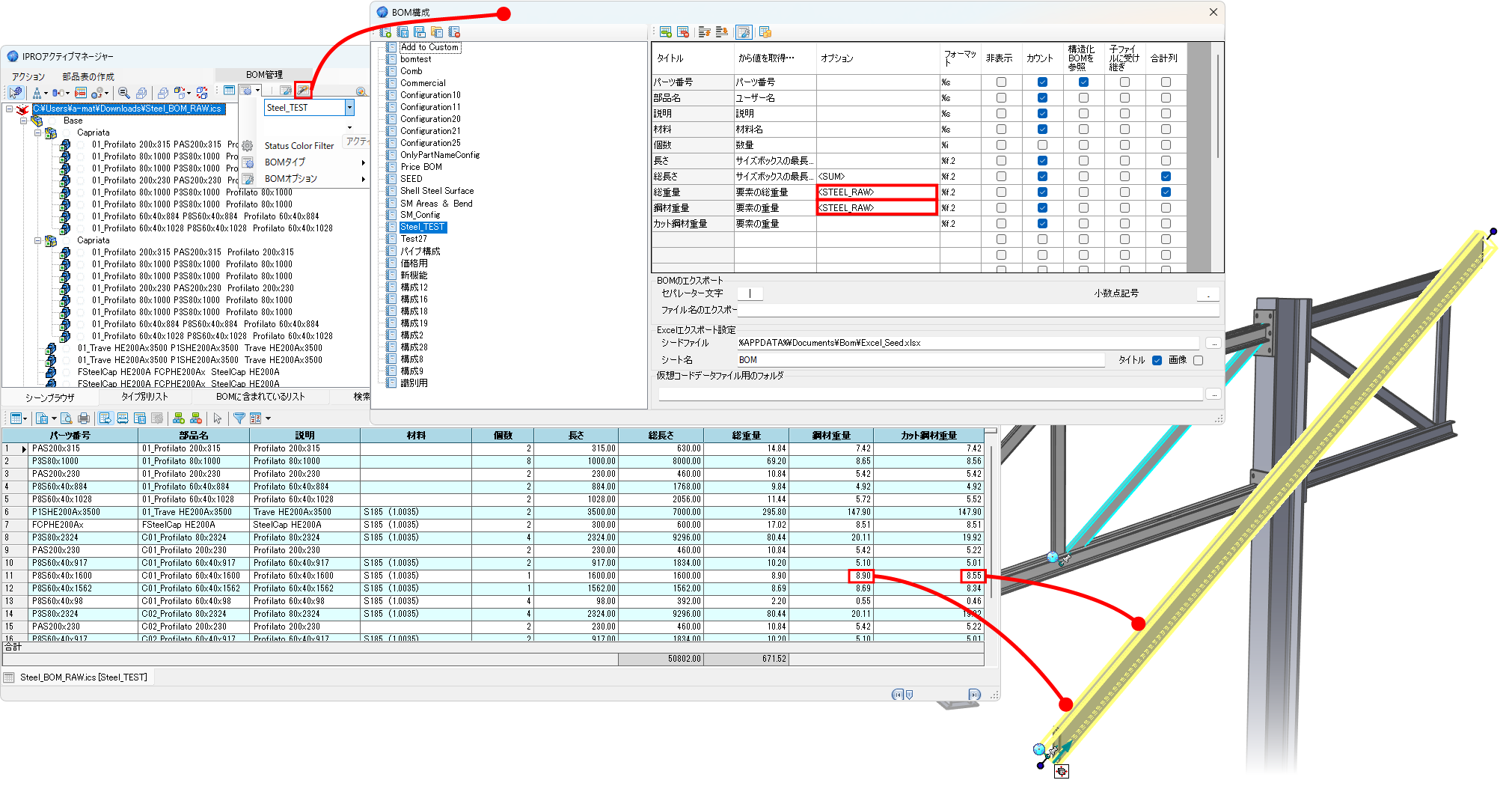The image size is (1512, 786).
Task: Toggle 合計列 checkbox for 総重量 row
Action: [x=1166, y=192]
